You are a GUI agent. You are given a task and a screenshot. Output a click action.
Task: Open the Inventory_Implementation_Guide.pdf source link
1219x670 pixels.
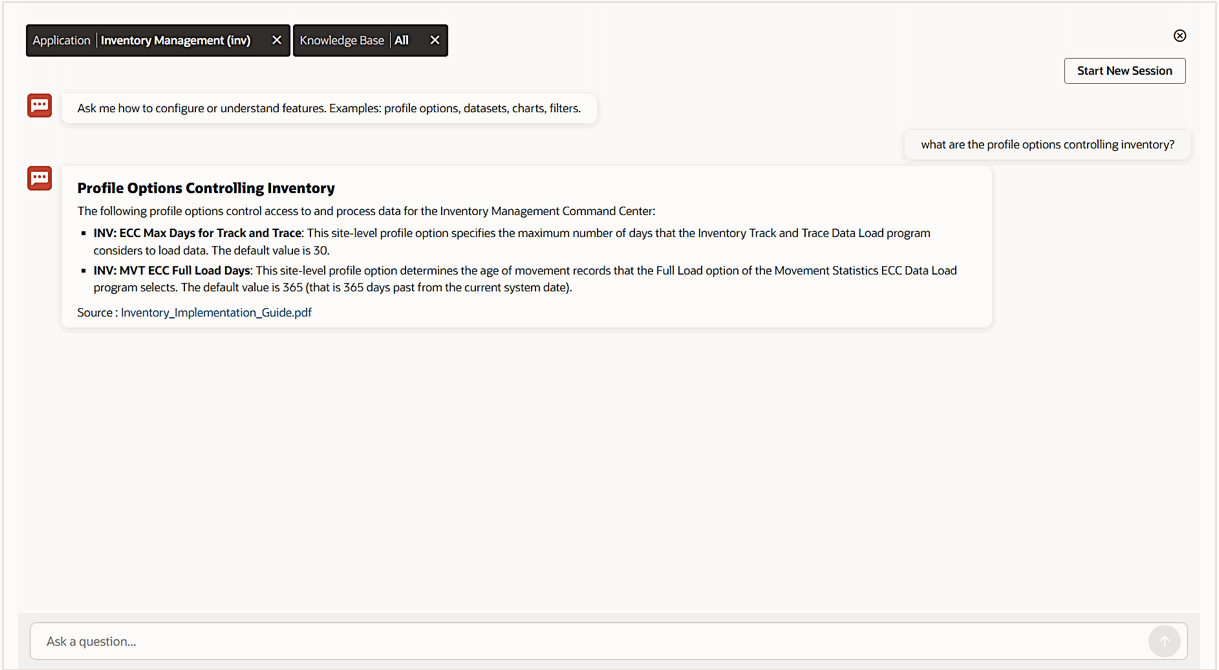point(216,312)
